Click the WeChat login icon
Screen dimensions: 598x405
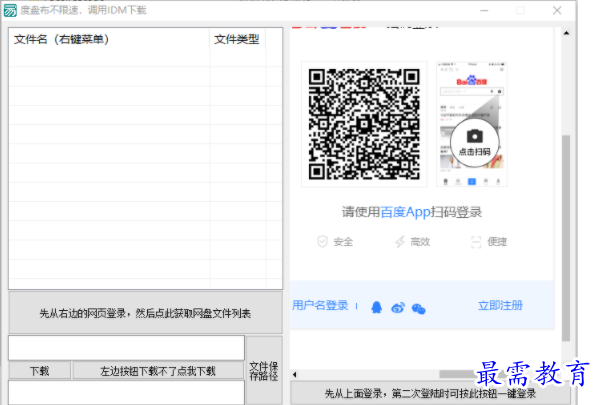tap(419, 308)
